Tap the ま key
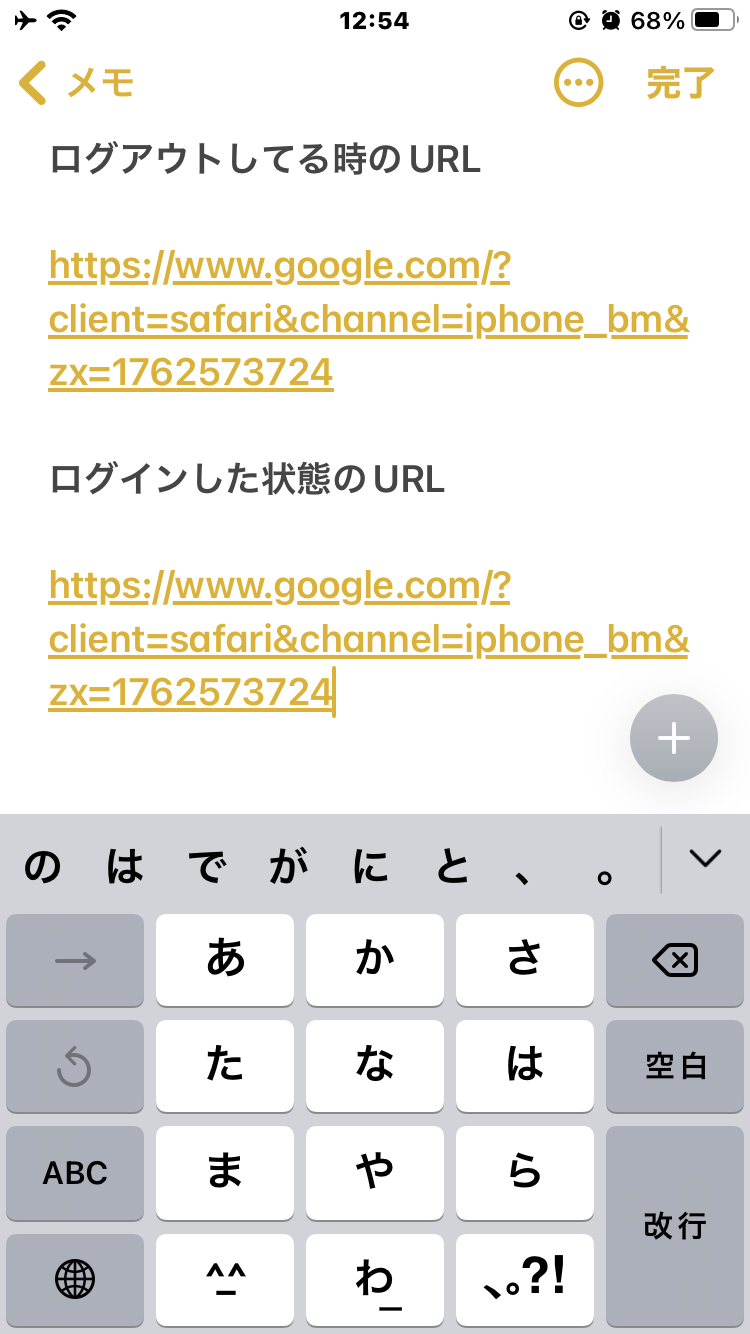Viewport: 750px width, 1334px height. (225, 1173)
